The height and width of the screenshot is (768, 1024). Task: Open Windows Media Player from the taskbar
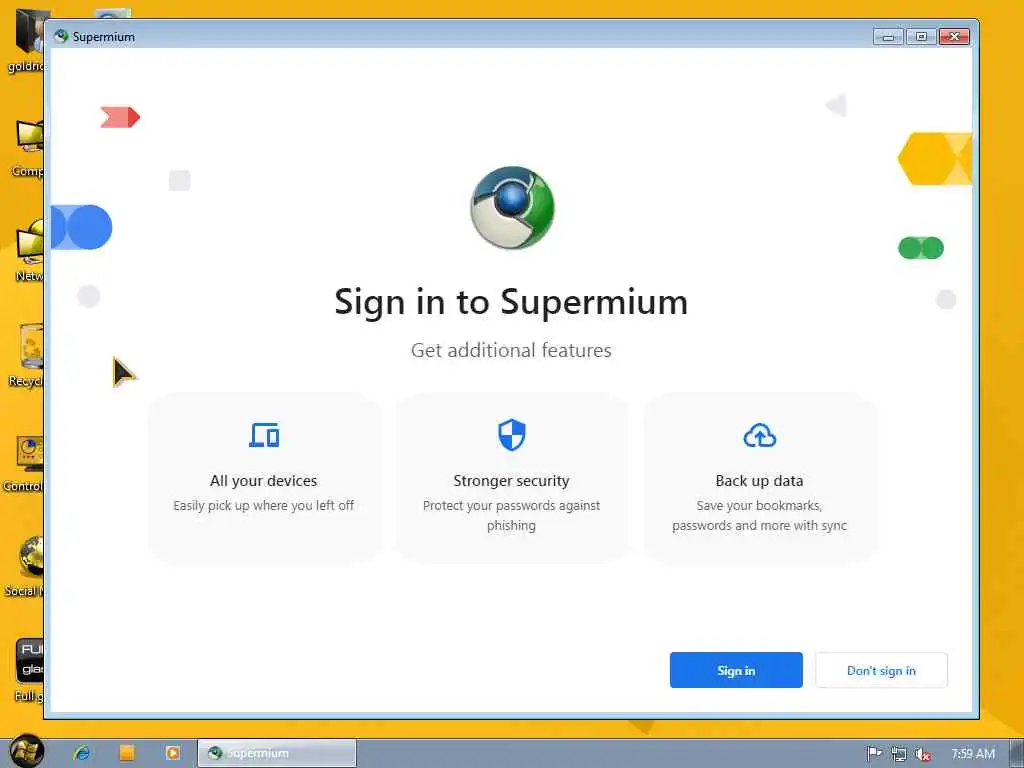coord(172,753)
